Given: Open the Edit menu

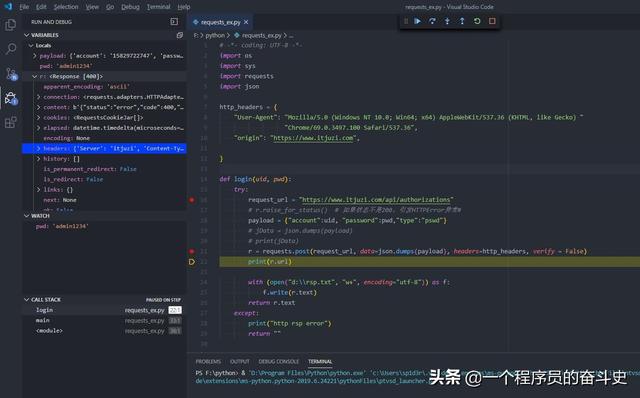Looking at the screenshot, I should coord(41,7).
